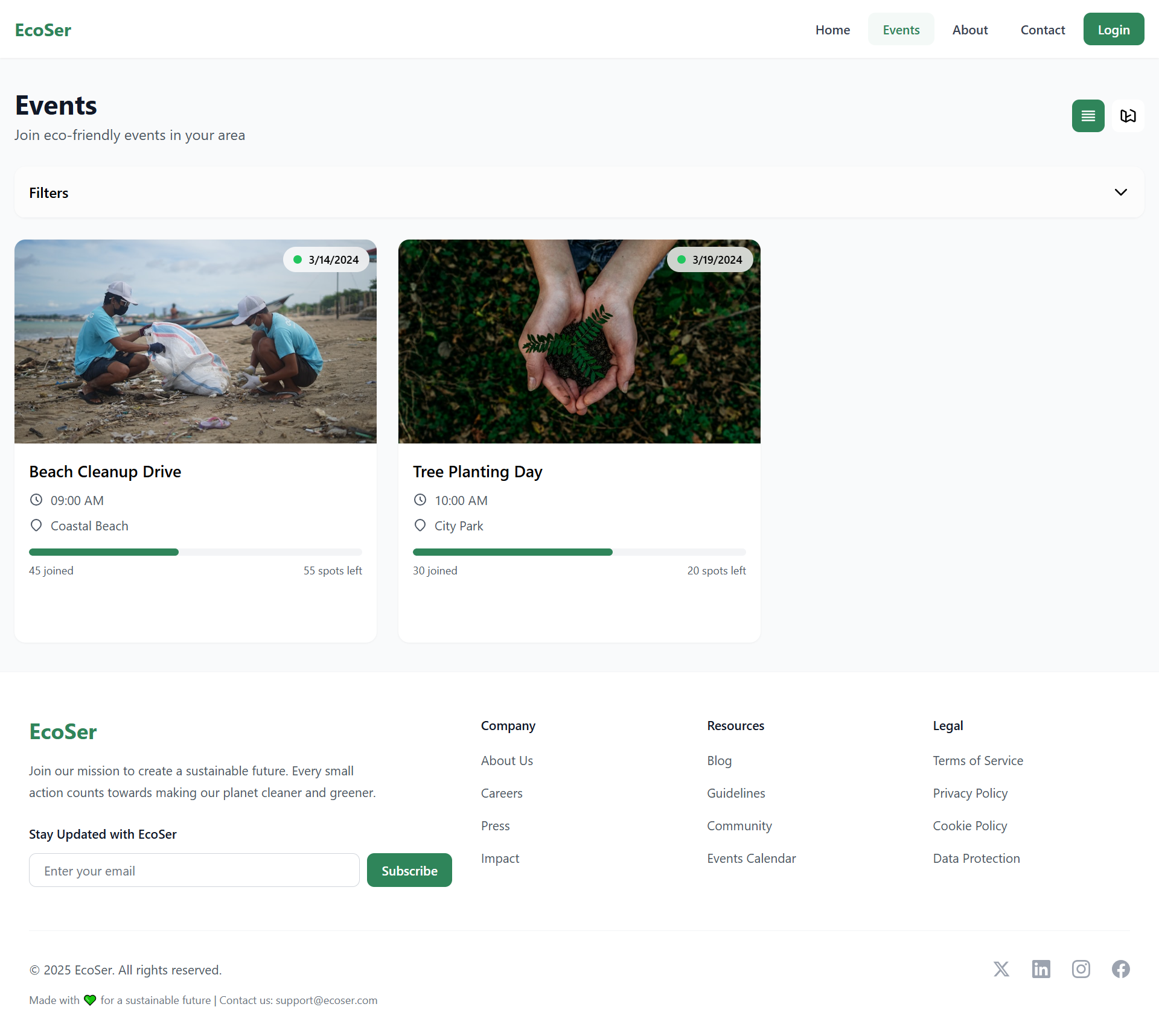Image resolution: width=1159 pixels, height=1036 pixels.
Task: Click clock icon on Beach Cleanup Drive
Action: (36, 500)
